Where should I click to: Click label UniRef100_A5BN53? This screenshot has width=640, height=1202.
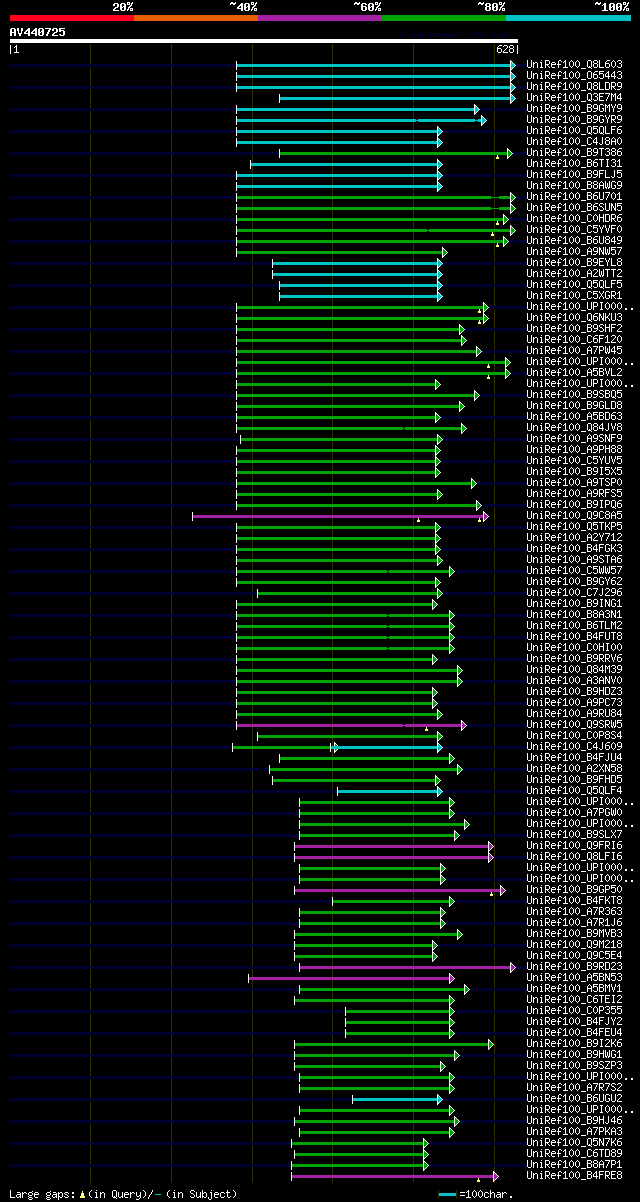click(573, 977)
